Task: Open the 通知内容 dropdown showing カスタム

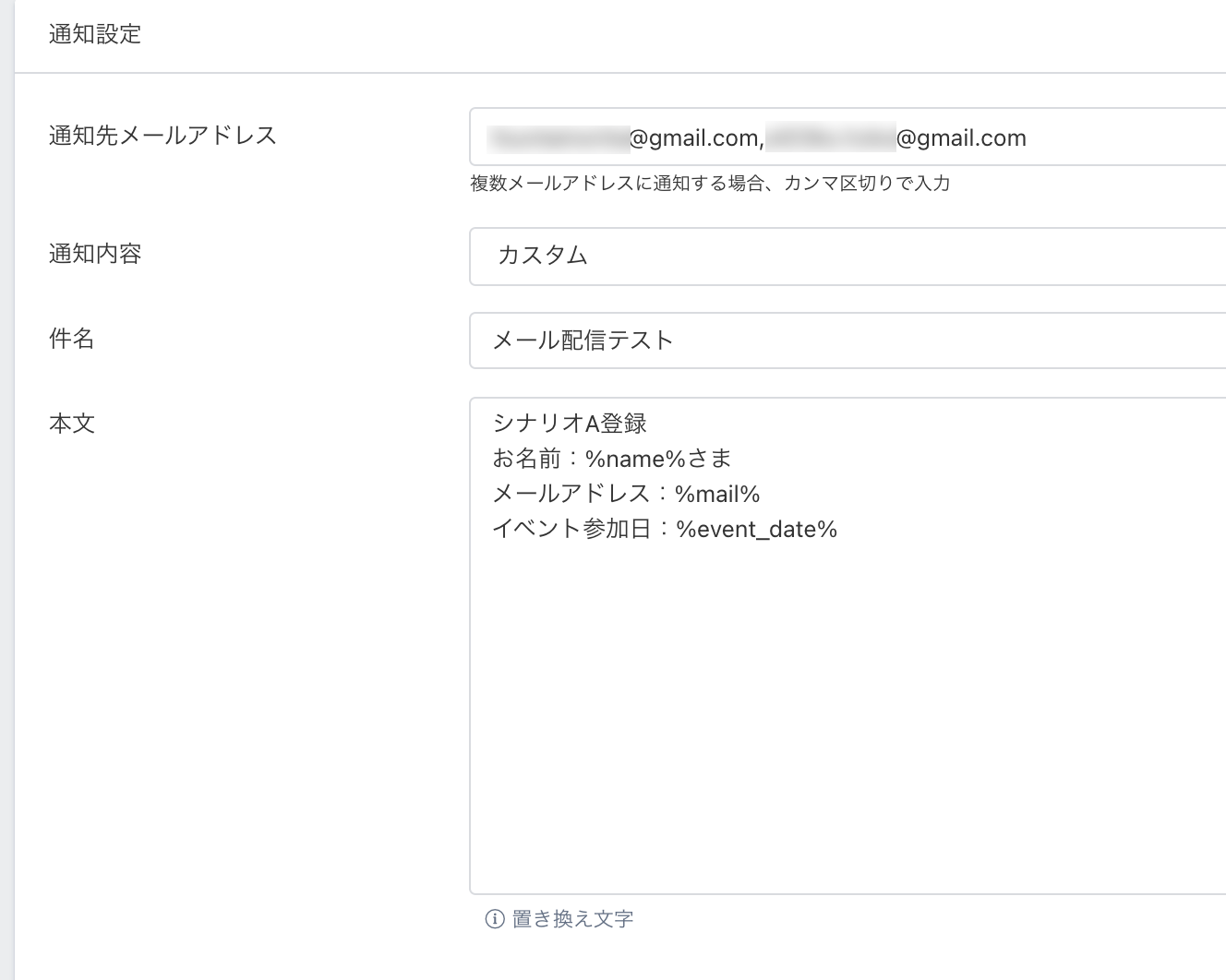Action: [x=847, y=256]
